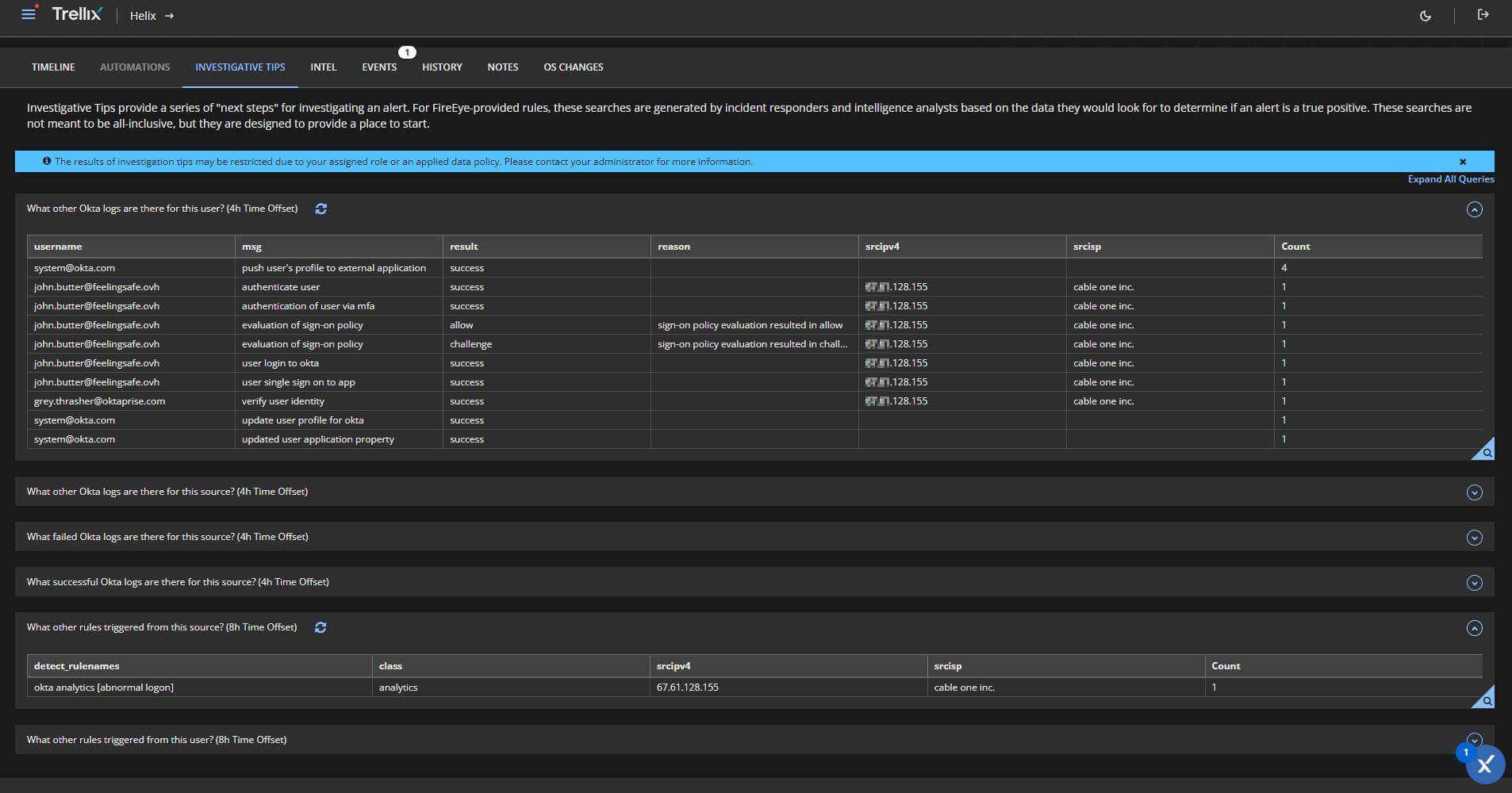Dismiss the blue info banner
Screen dimensions: 1512x793
(1463, 162)
